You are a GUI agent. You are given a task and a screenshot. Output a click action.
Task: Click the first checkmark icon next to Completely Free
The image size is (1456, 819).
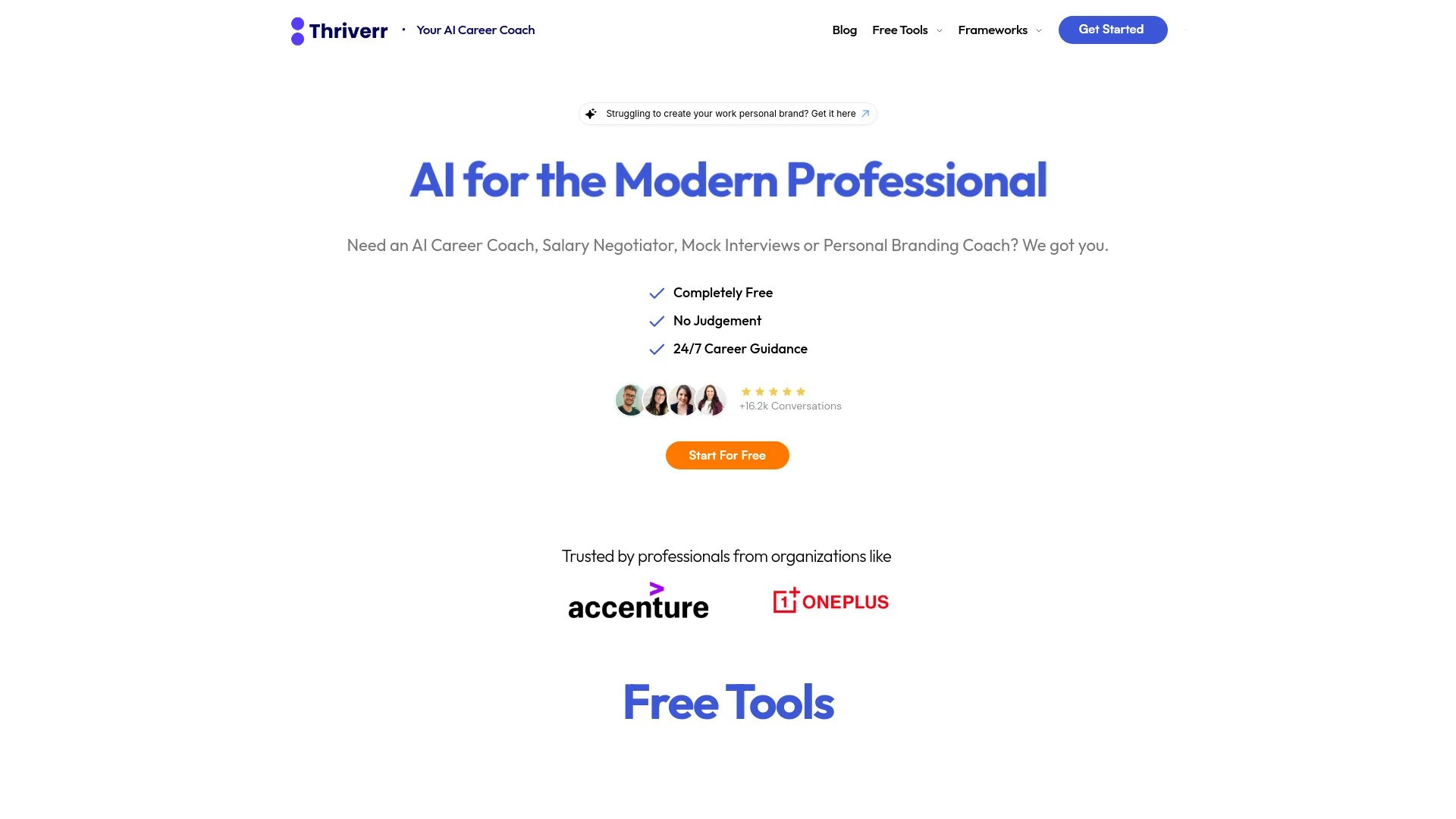point(657,292)
